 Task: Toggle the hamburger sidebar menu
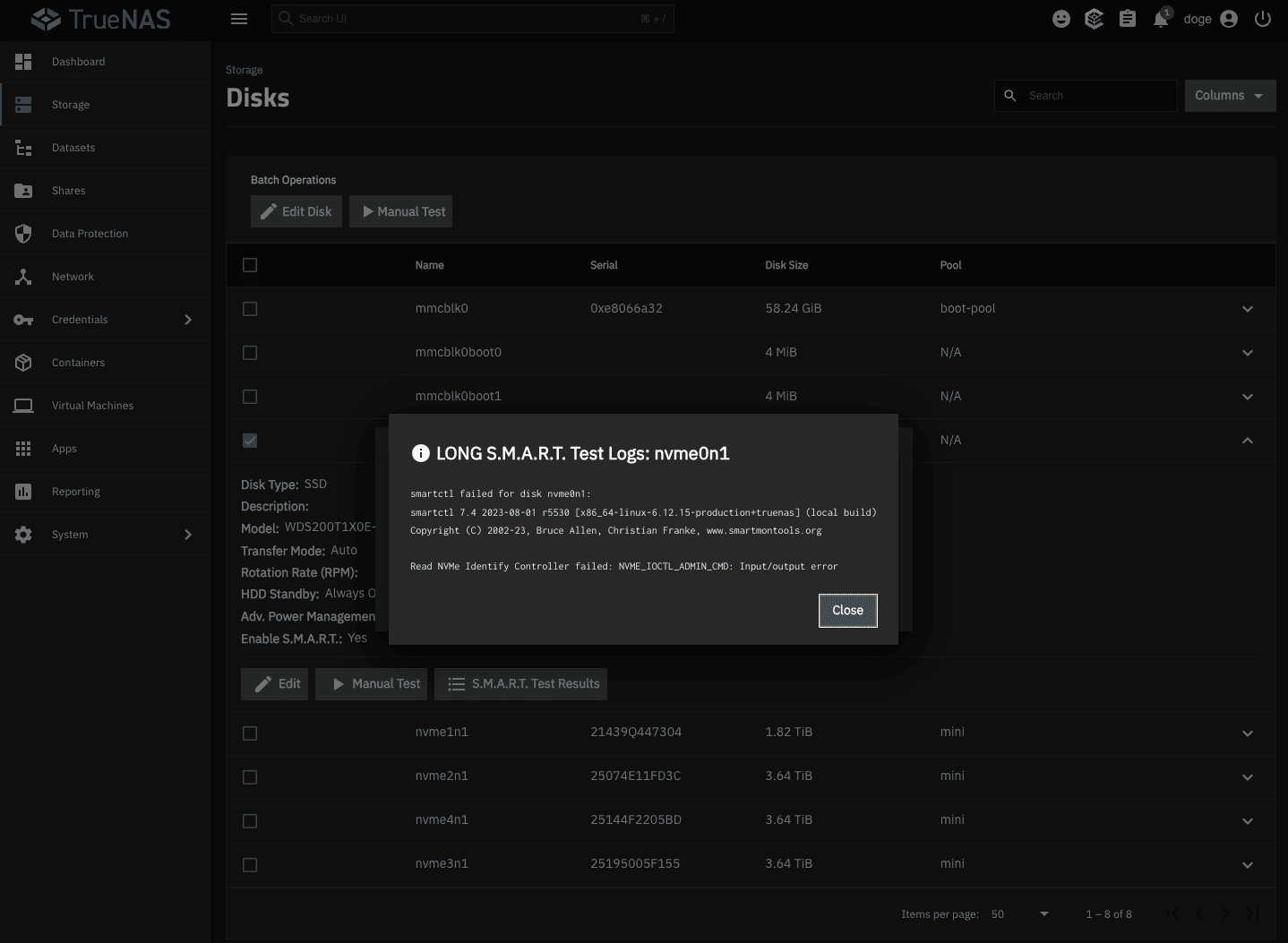tap(239, 19)
